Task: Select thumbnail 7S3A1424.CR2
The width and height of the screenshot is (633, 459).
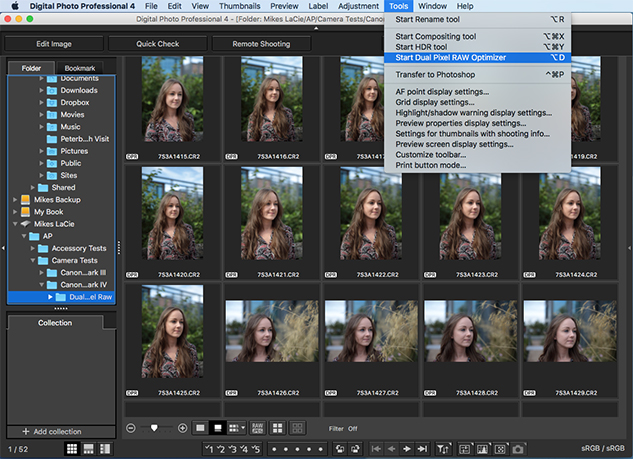Action: click(570, 222)
